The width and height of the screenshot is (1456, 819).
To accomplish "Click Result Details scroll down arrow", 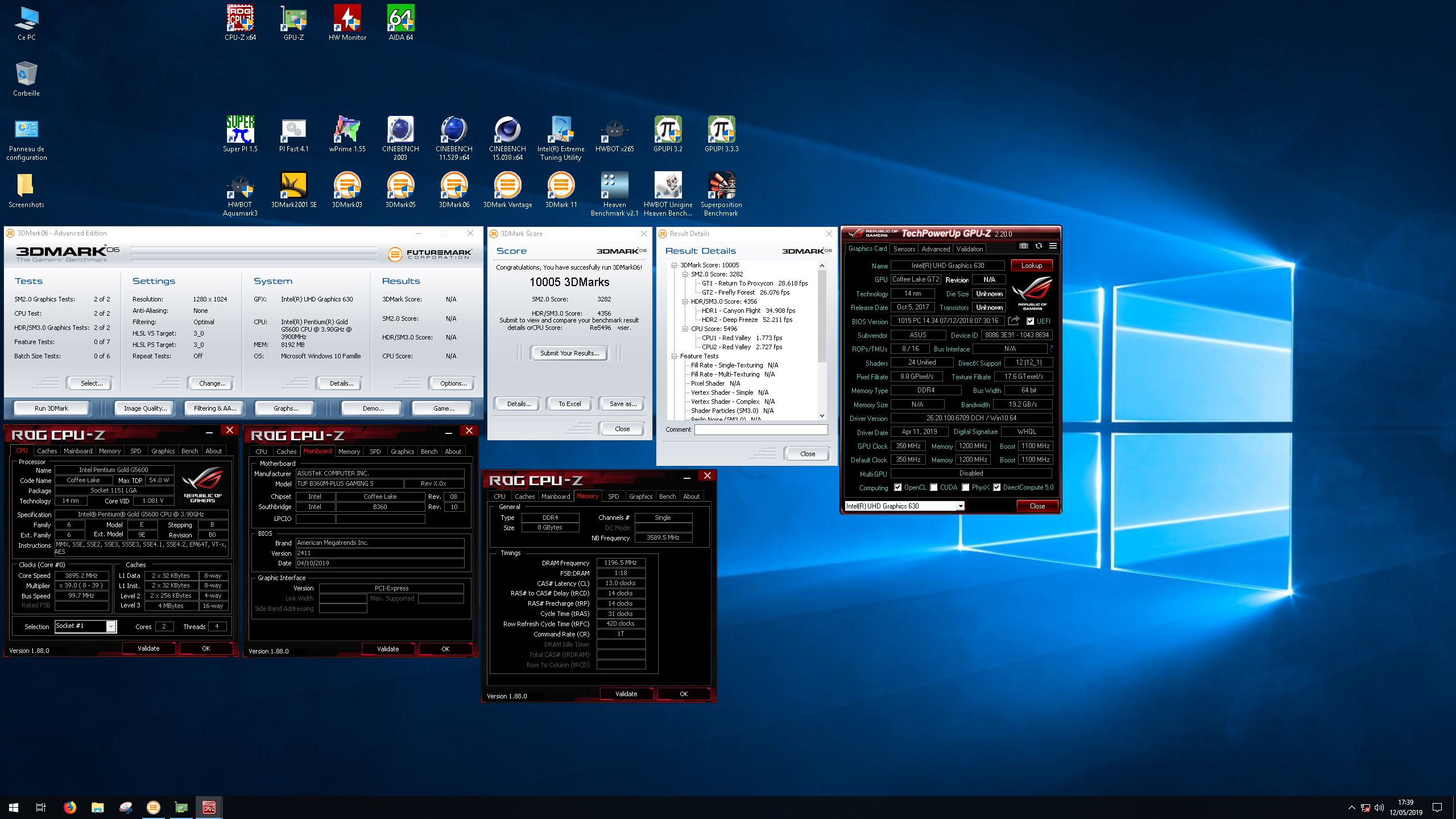I will tap(822, 415).
